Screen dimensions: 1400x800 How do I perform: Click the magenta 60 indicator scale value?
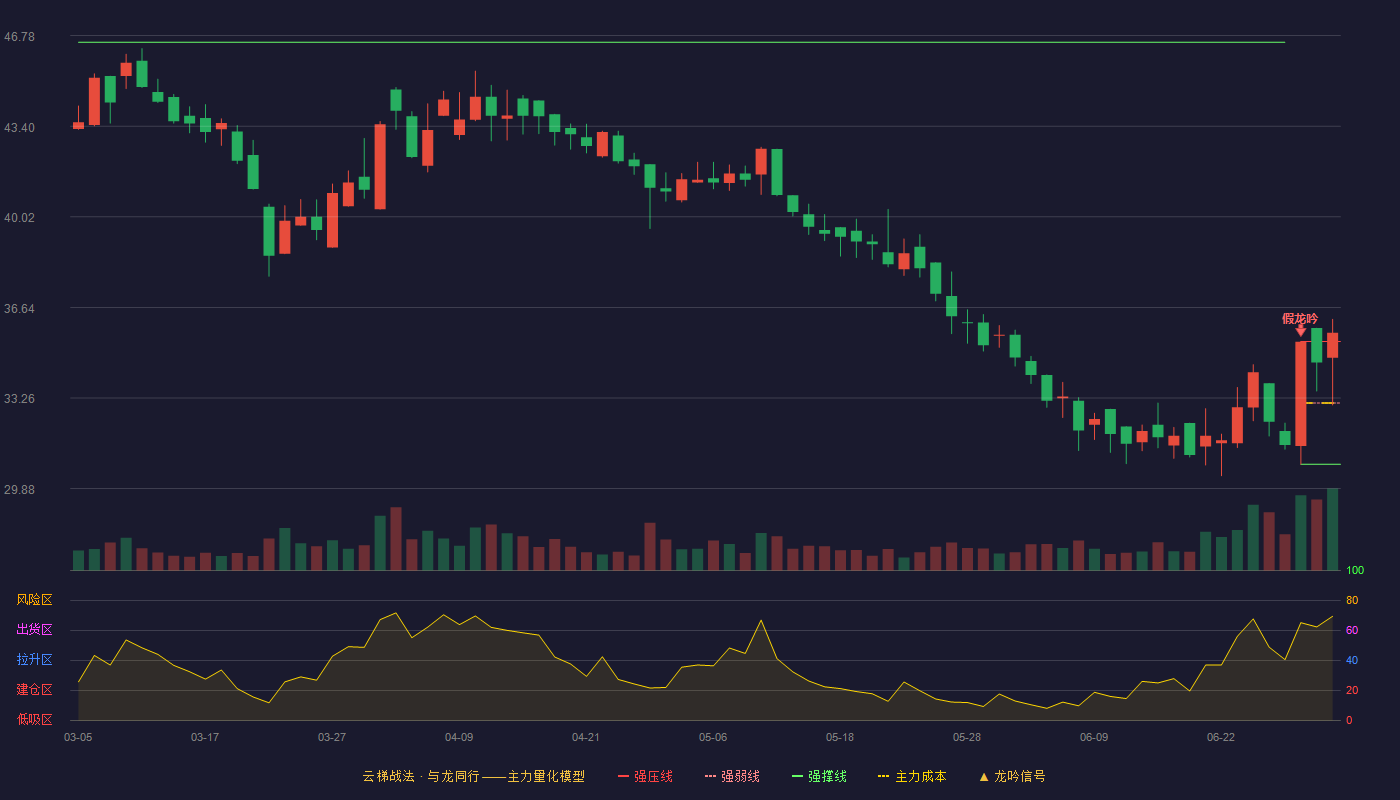1352,630
